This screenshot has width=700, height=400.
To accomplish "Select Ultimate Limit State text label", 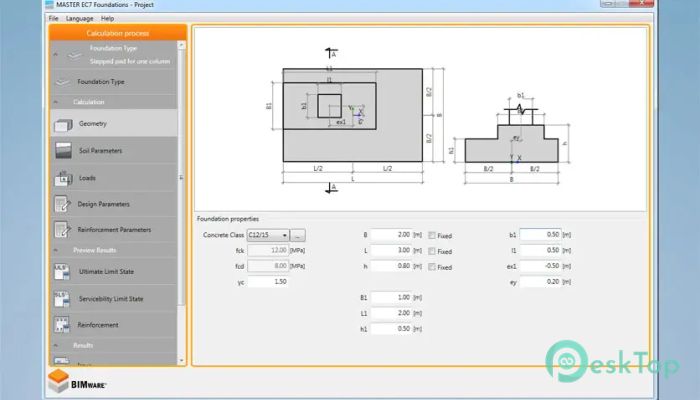I will click(106, 271).
